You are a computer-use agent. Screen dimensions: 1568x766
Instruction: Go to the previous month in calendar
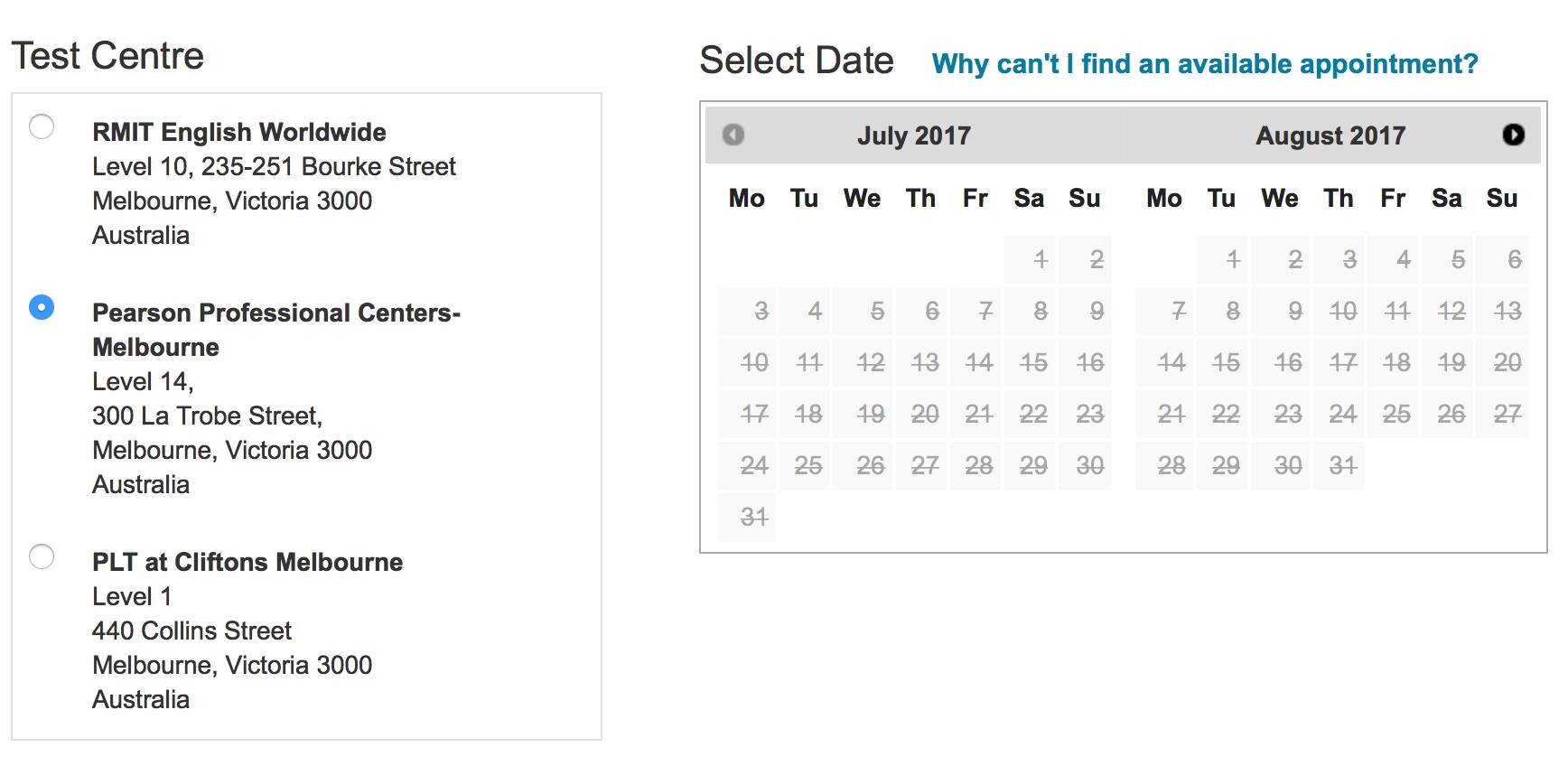(733, 135)
